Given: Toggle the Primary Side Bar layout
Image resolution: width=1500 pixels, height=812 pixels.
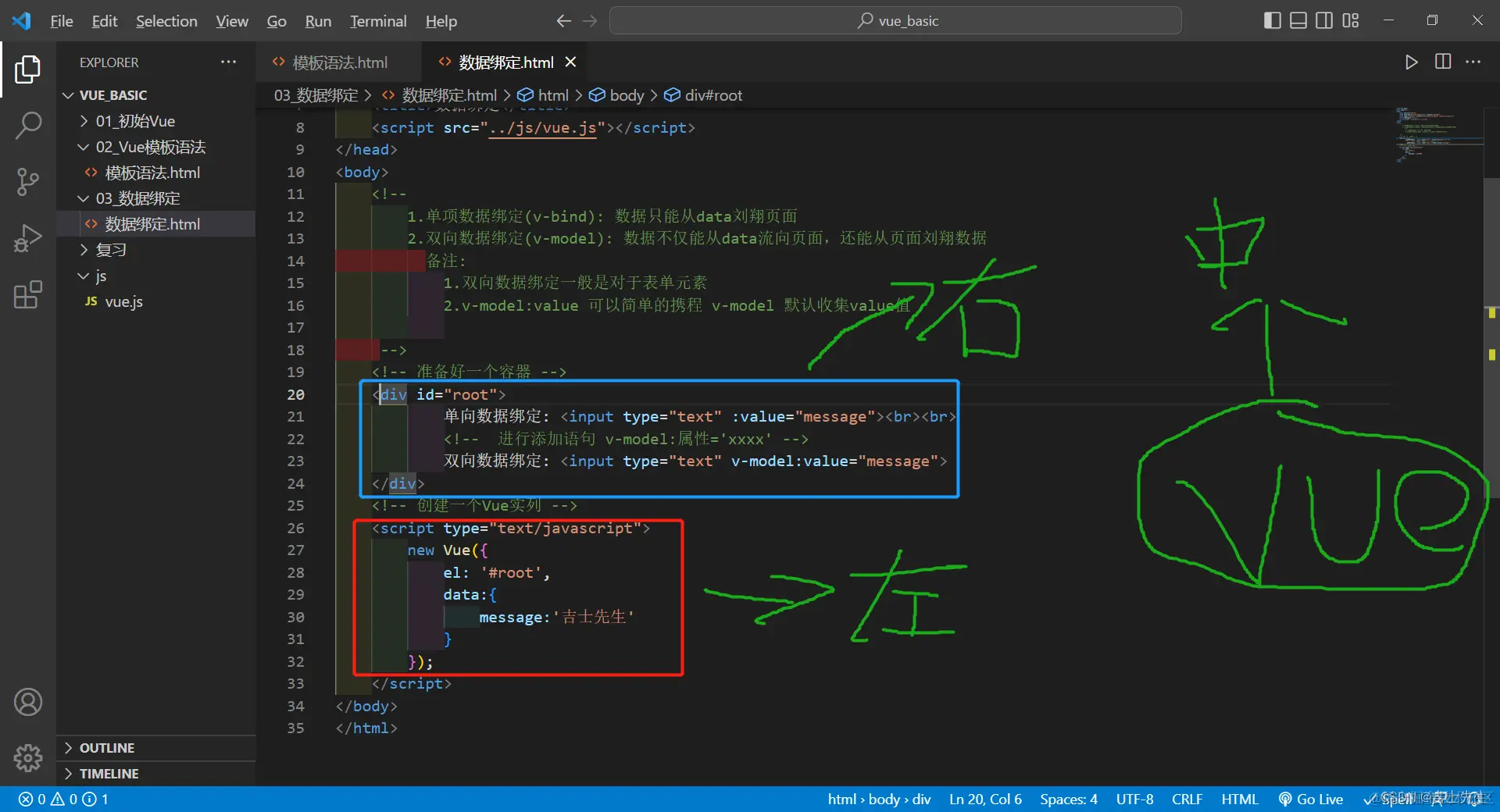Looking at the screenshot, I should 1272,20.
